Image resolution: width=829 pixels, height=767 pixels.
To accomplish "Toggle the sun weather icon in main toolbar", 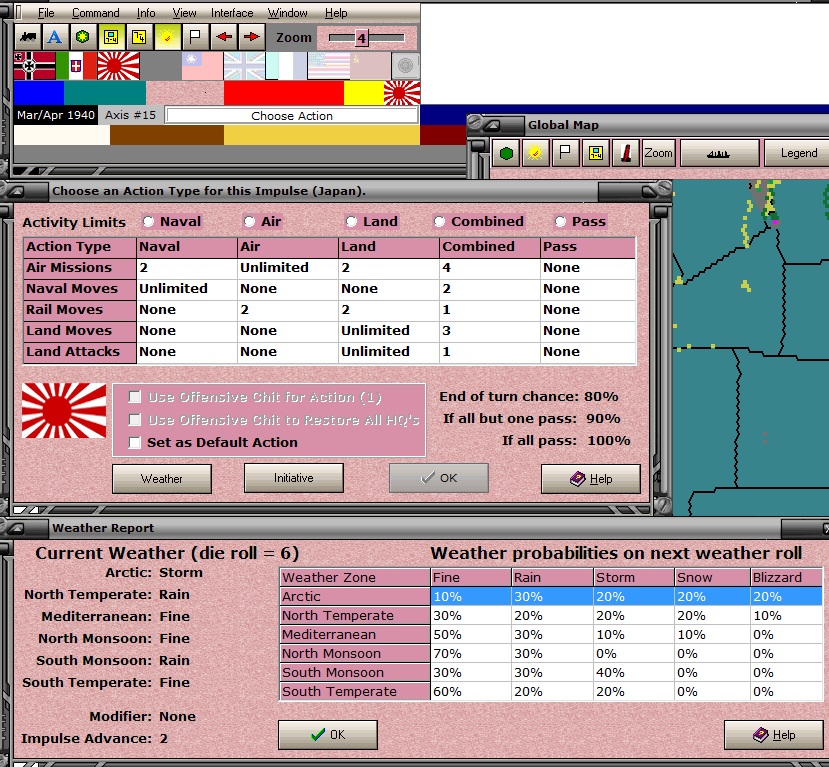I will point(167,37).
